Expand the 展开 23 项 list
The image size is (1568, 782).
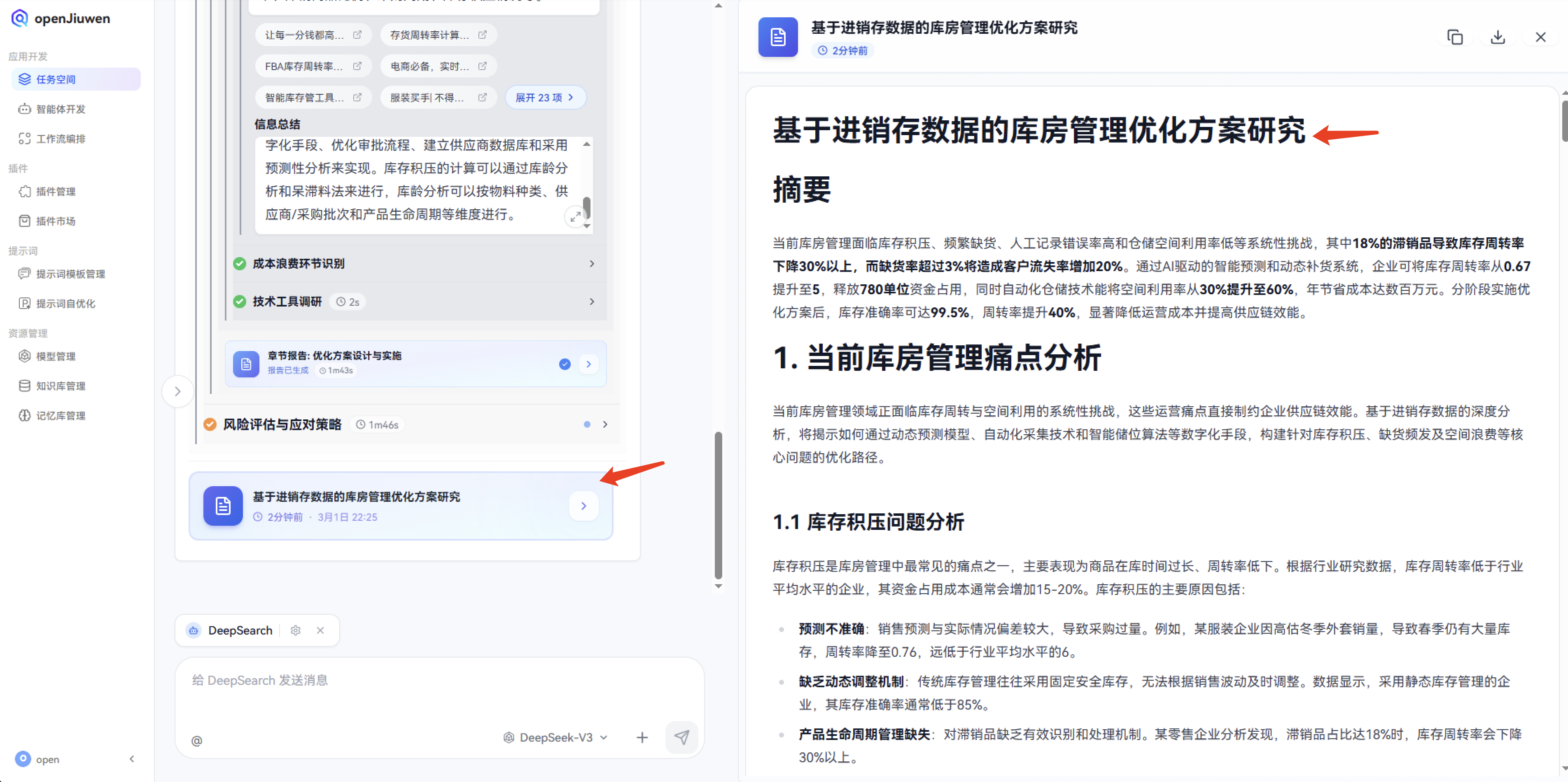point(545,97)
